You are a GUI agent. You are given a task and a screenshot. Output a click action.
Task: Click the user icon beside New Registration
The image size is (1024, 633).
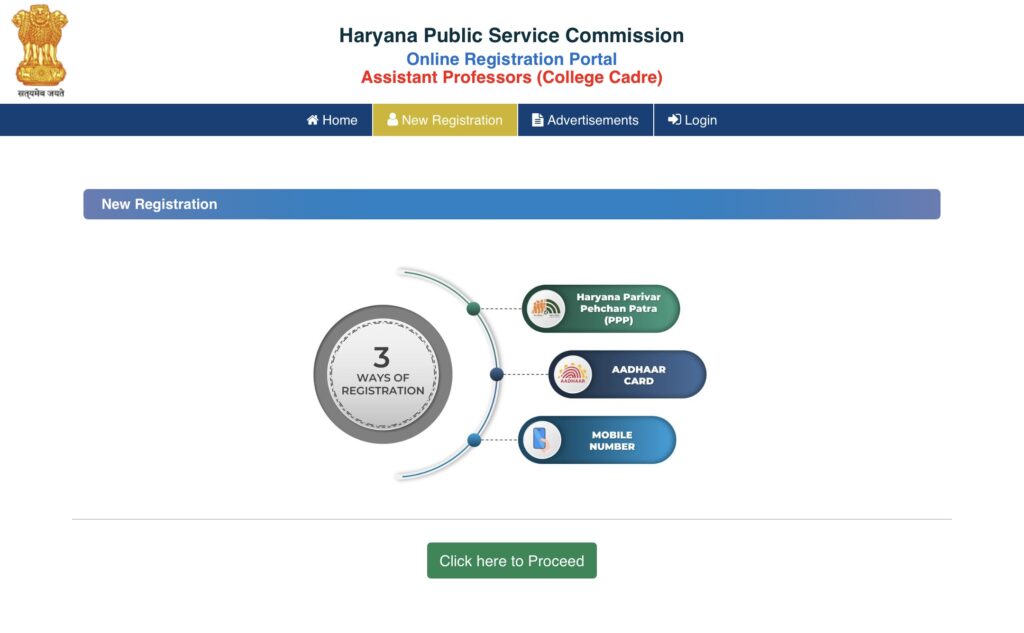[392, 120]
